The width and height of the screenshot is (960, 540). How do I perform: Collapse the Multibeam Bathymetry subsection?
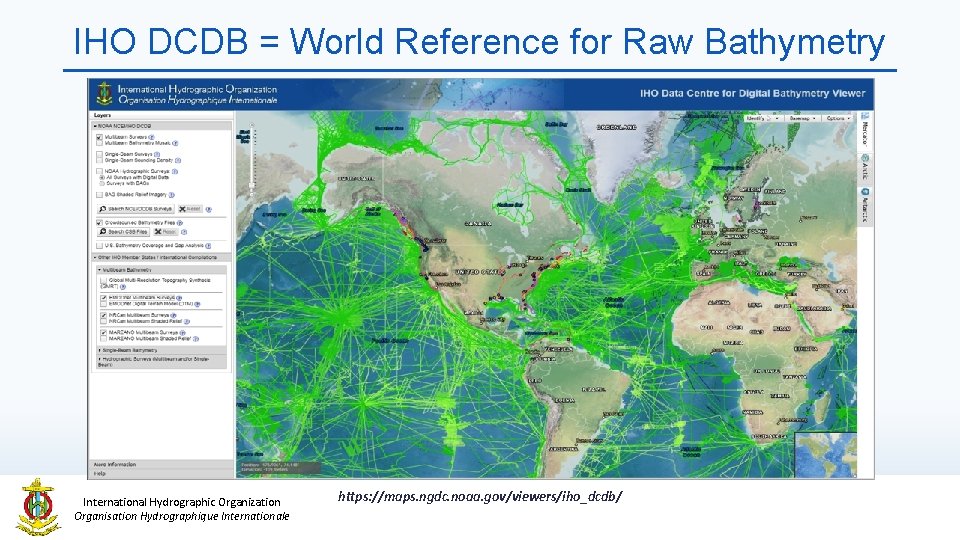click(x=162, y=270)
